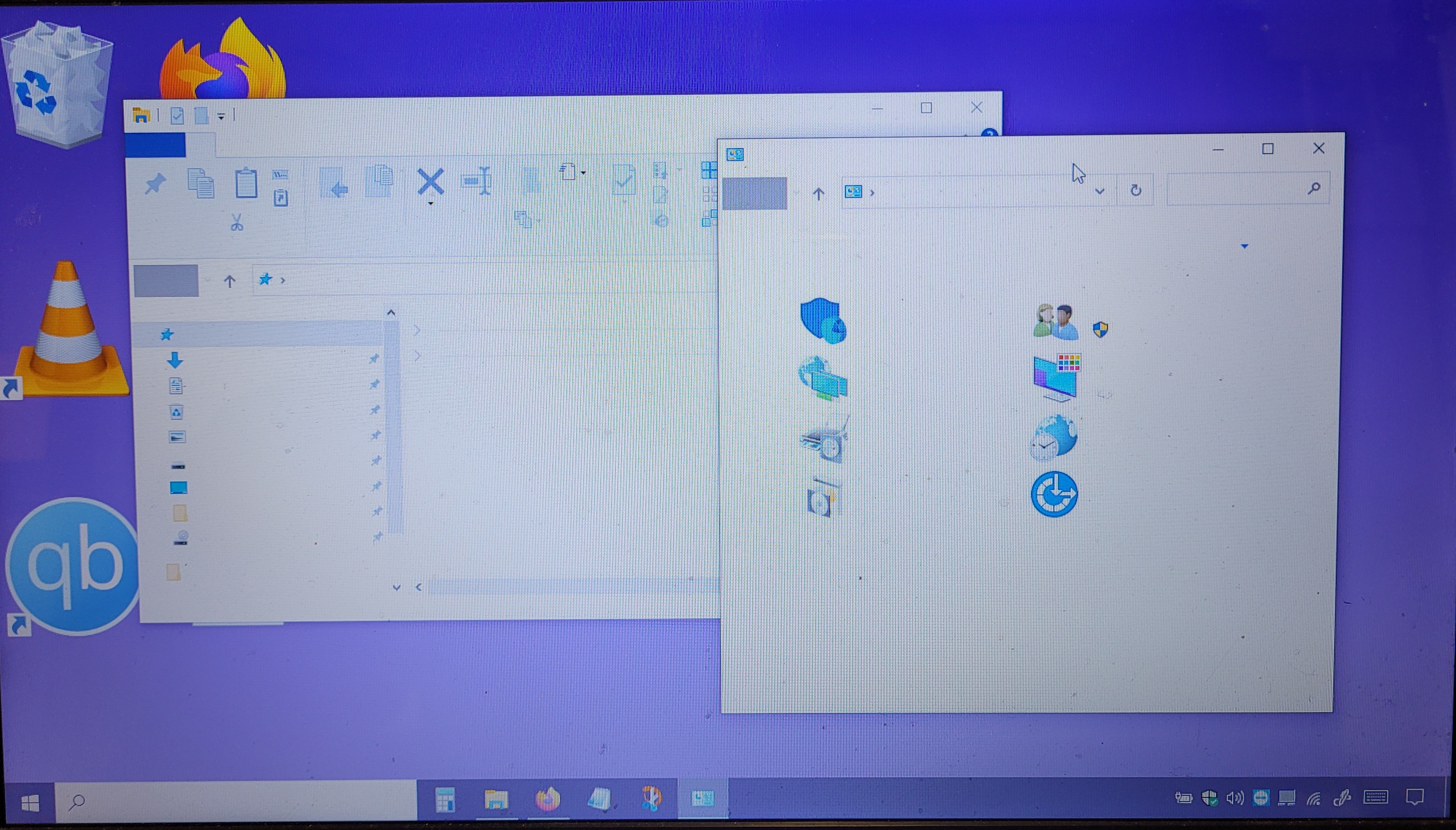
Task: Expand Control Panel address bar history chevron
Action: click(x=1099, y=192)
